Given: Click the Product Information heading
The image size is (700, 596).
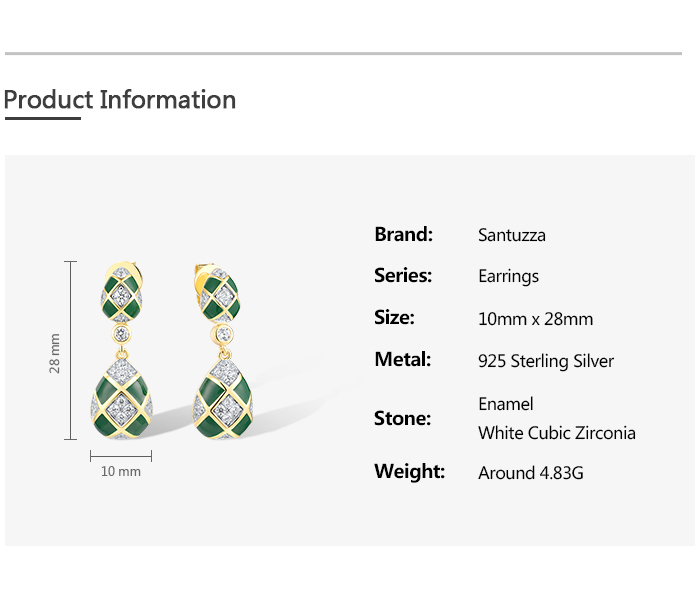Looking at the screenshot, I should [x=120, y=100].
